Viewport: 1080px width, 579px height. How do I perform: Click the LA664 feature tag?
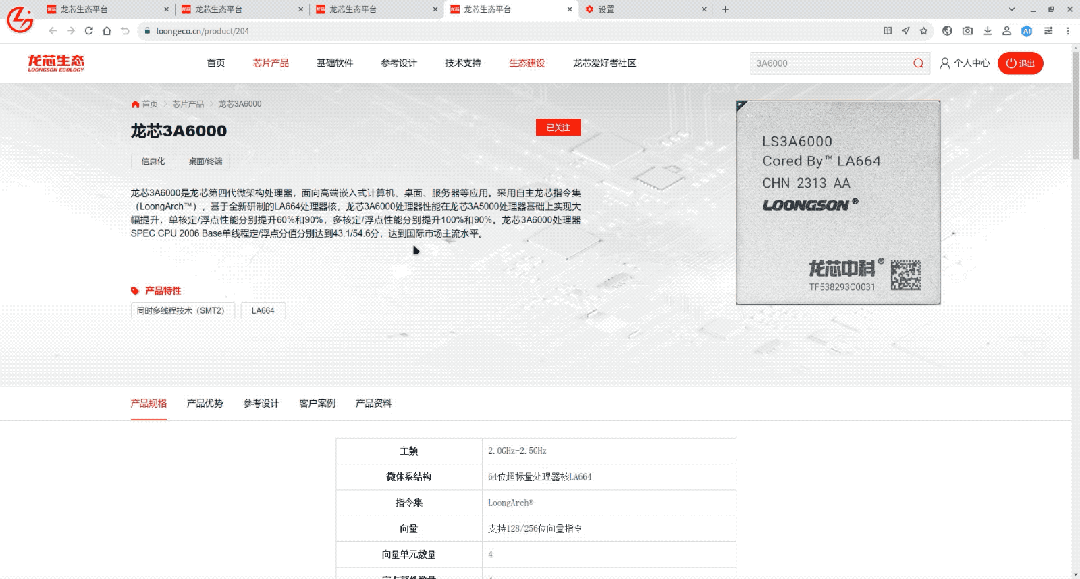tap(263, 311)
